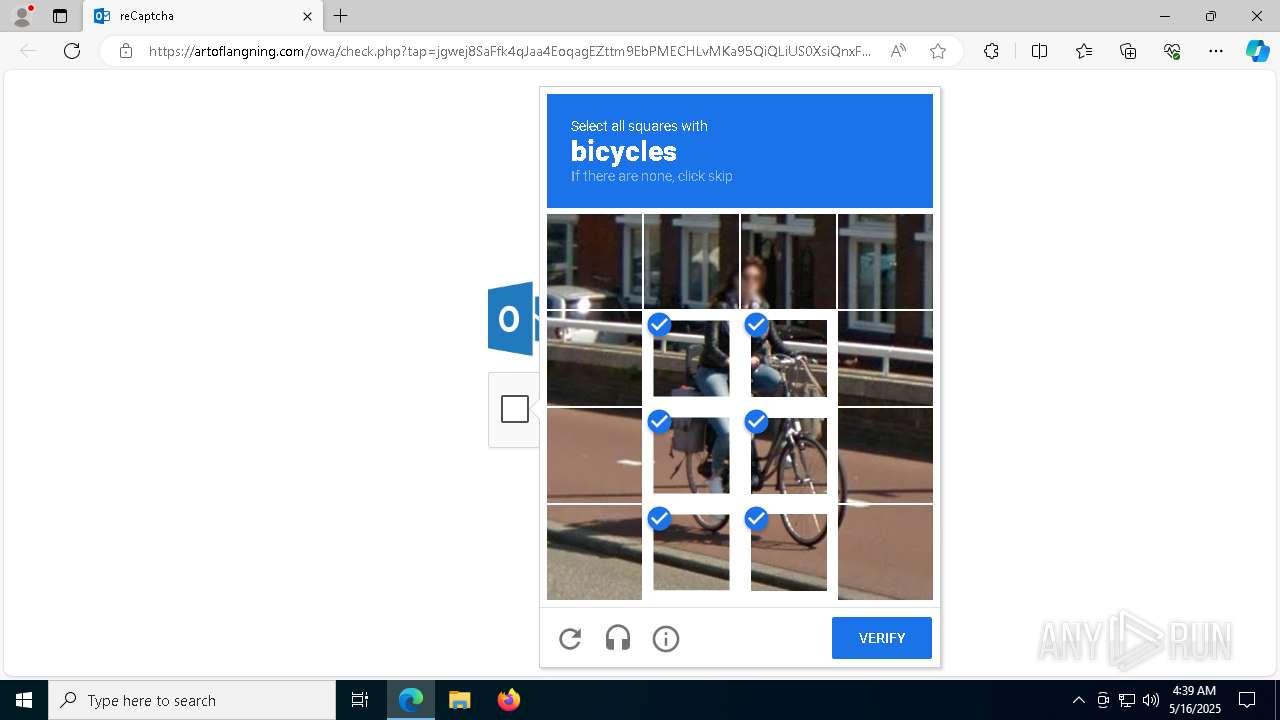Deselect the tile showing rider's jacket and backpack

pyautogui.click(x=691, y=358)
